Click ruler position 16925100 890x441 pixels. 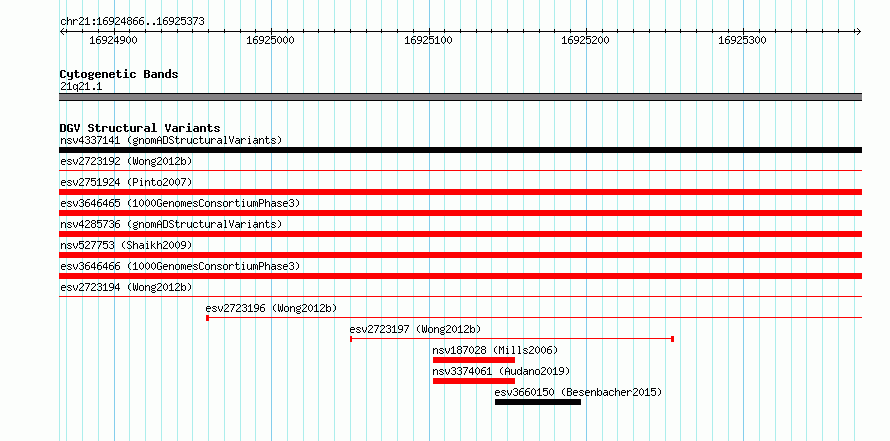click(x=428, y=40)
